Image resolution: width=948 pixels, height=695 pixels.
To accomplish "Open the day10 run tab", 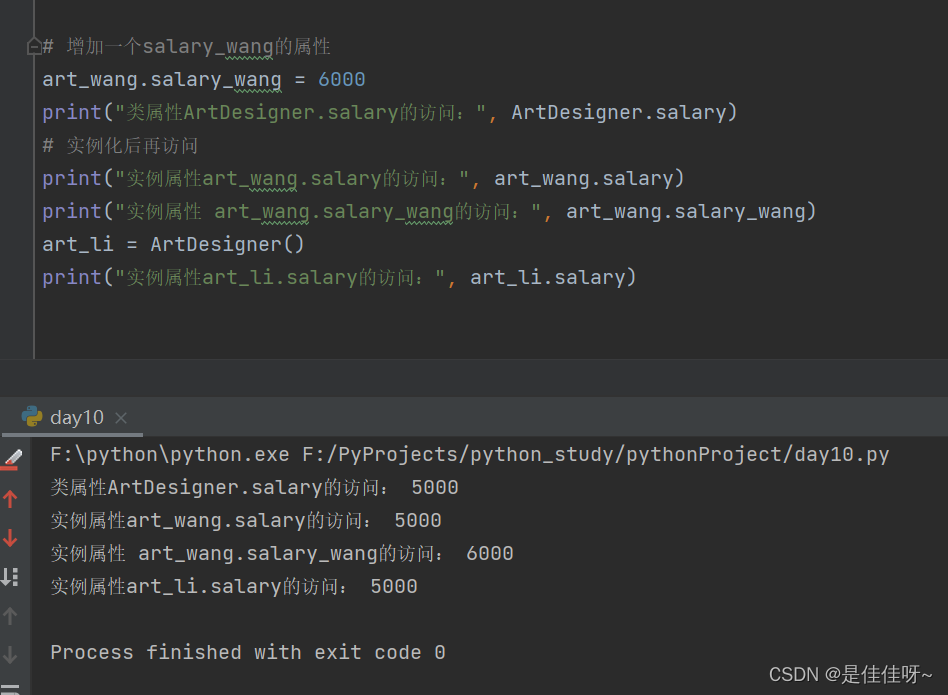I will pyautogui.click(x=76, y=418).
